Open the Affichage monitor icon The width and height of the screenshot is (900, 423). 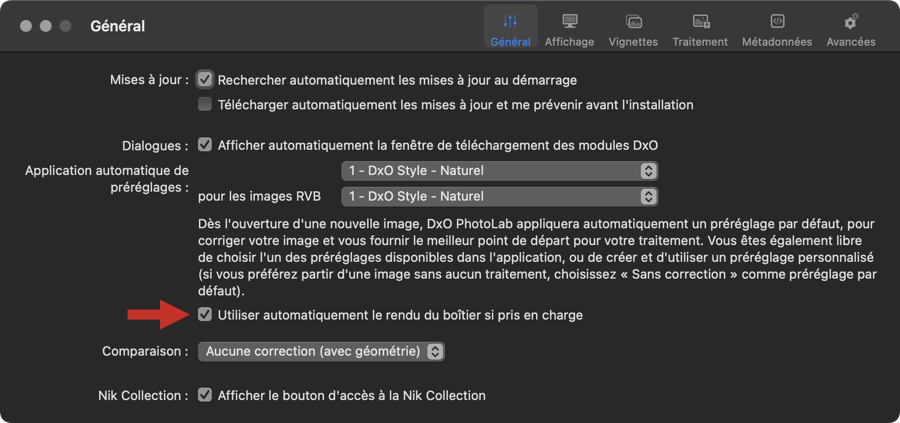[x=569, y=21]
